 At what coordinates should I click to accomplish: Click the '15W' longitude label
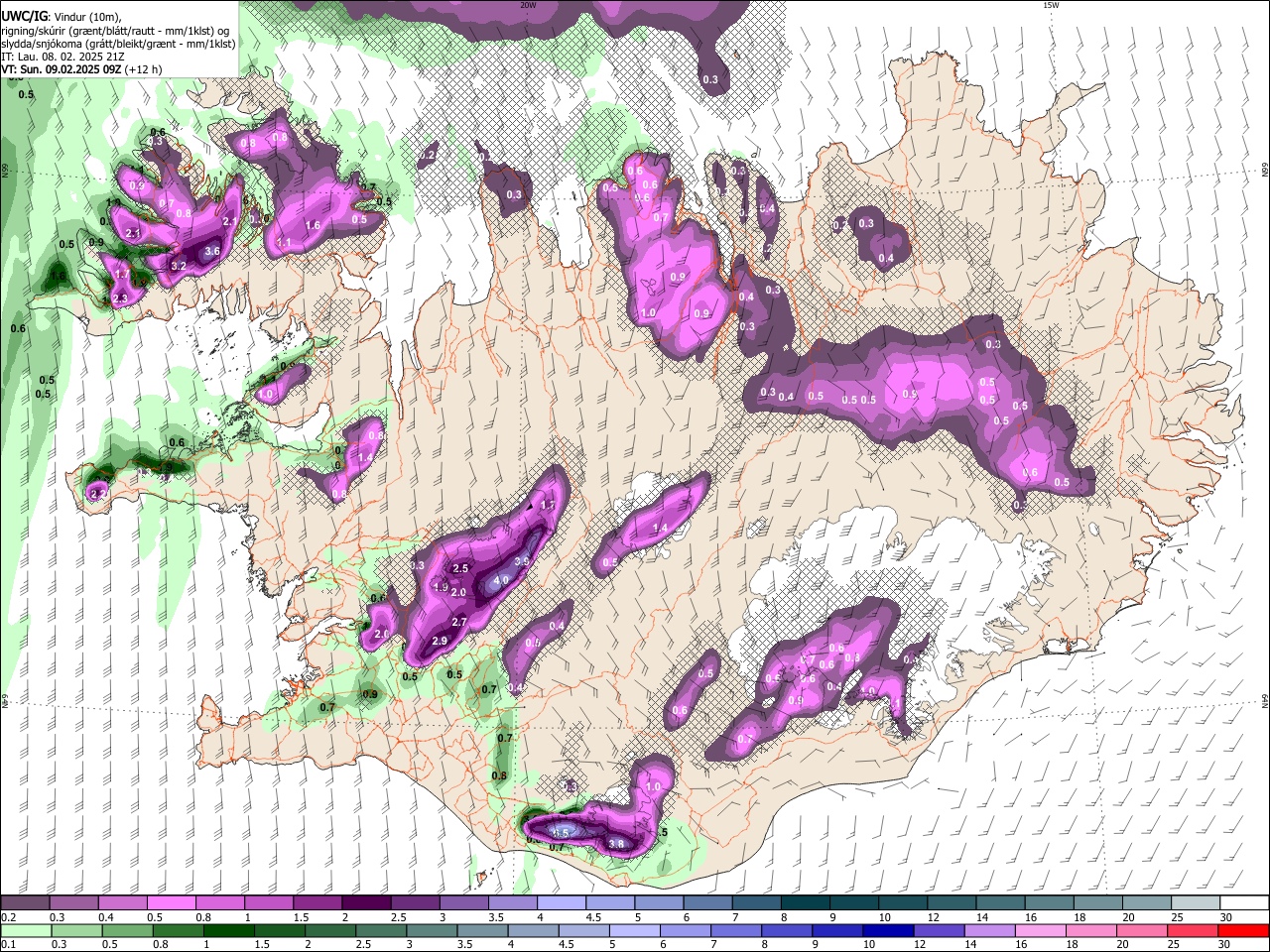pos(1051,5)
